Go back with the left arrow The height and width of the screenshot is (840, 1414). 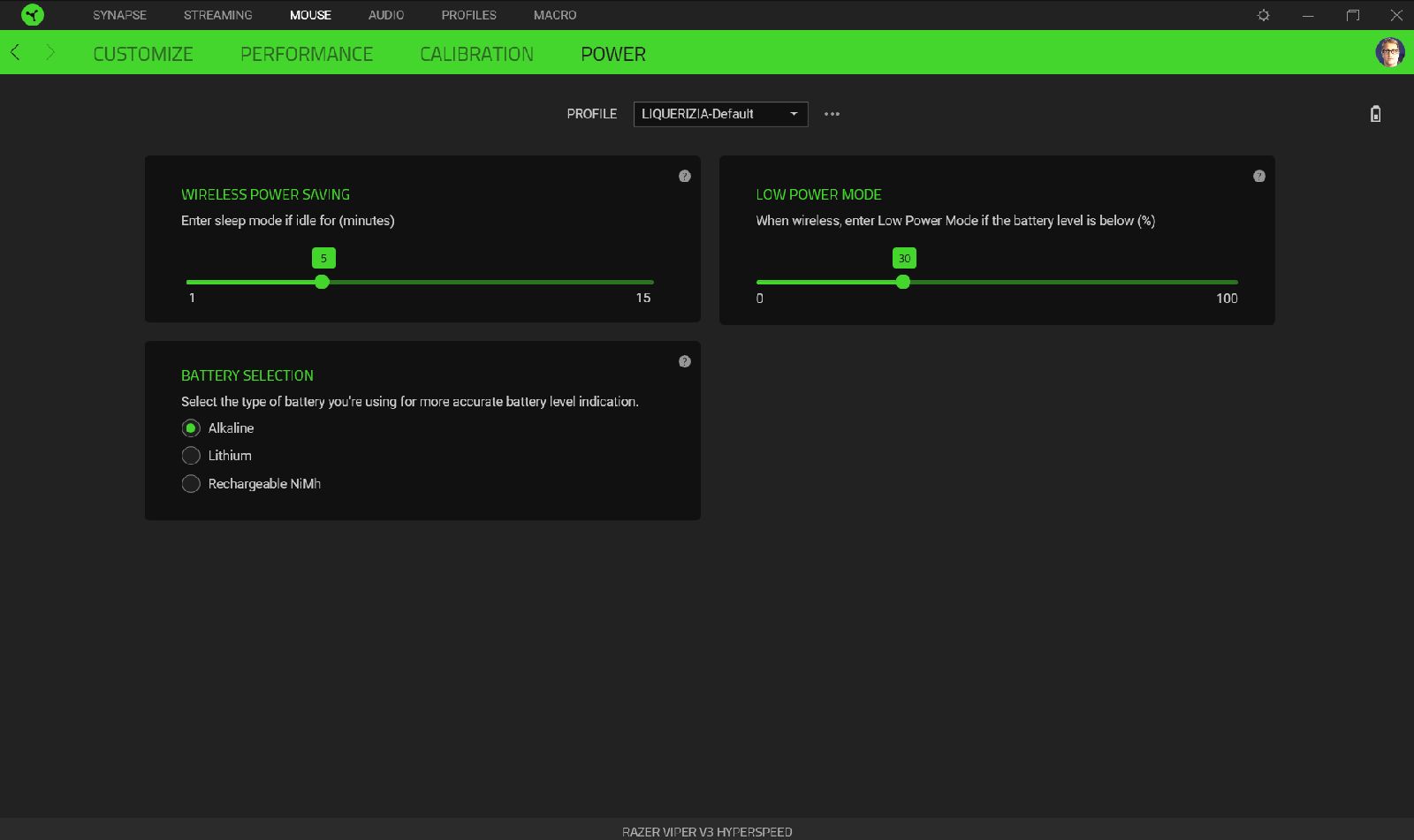click(15, 53)
